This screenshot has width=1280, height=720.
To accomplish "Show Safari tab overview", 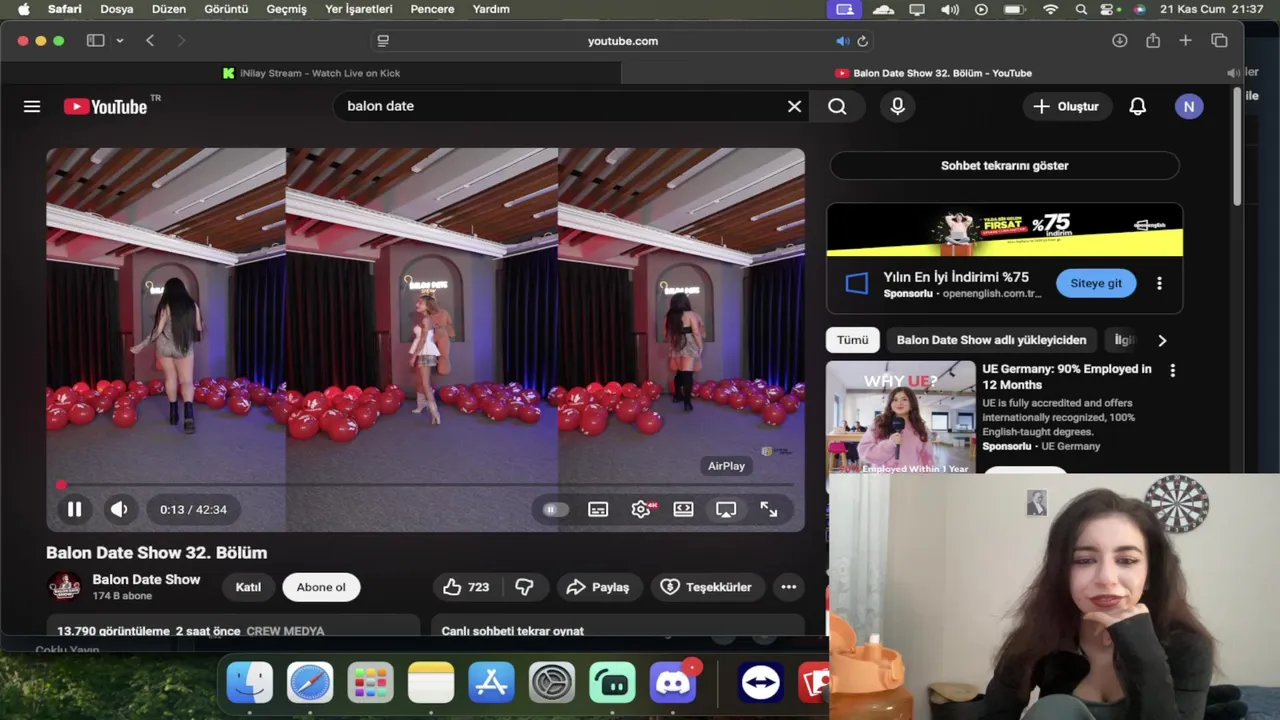I will [x=1219, y=41].
